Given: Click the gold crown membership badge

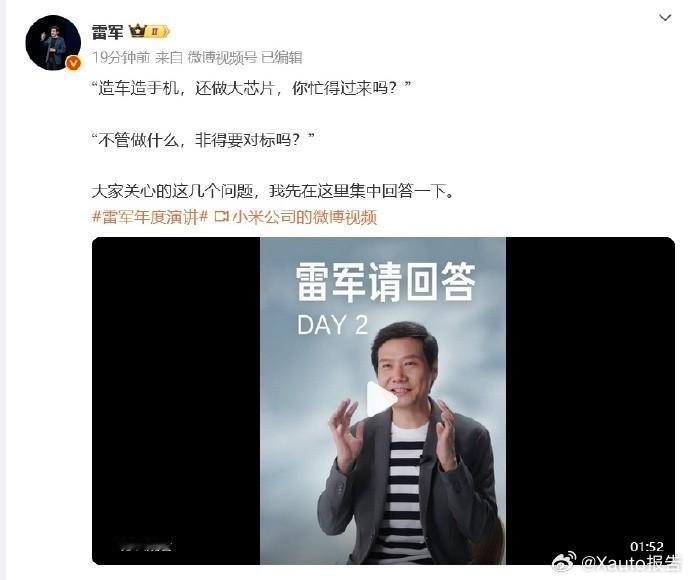Looking at the screenshot, I should pyautogui.click(x=138, y=32).
